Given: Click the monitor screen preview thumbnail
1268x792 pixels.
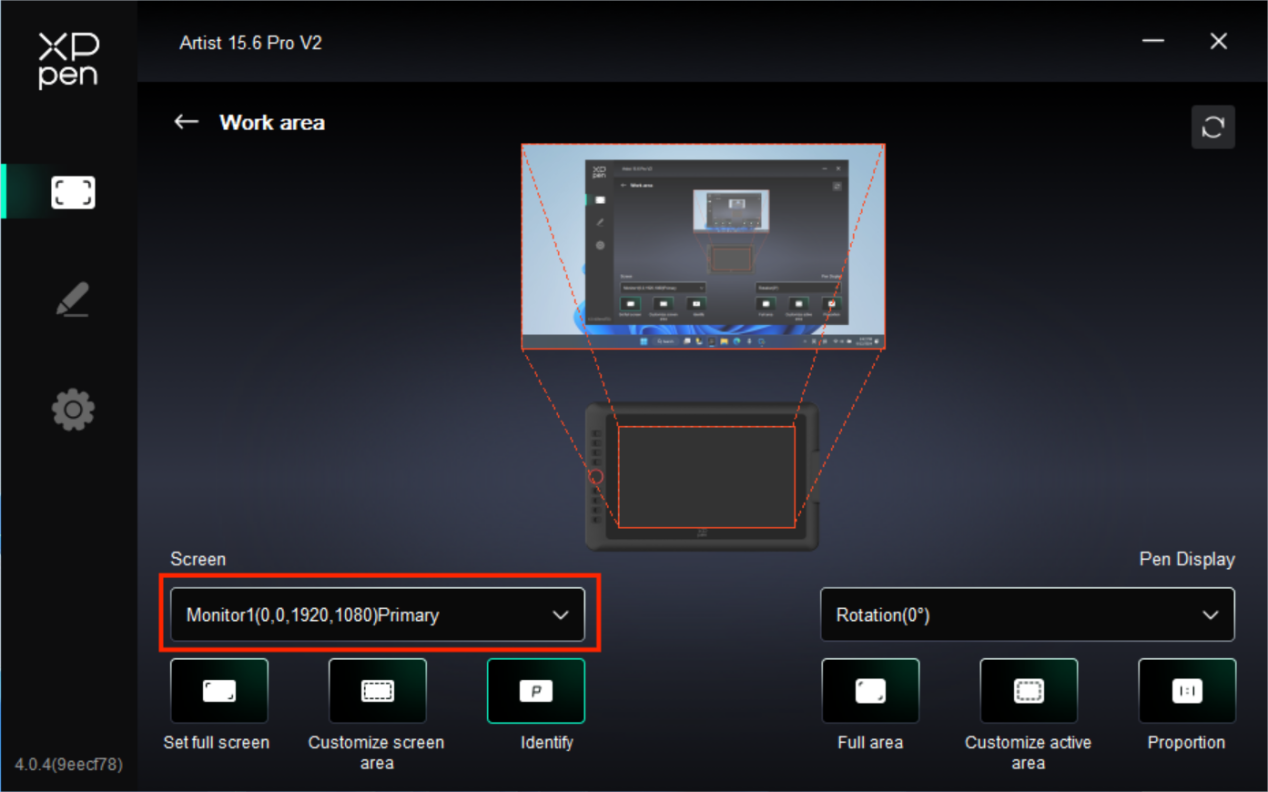Looking at the screenshot, I should click(x=703, y=247).
